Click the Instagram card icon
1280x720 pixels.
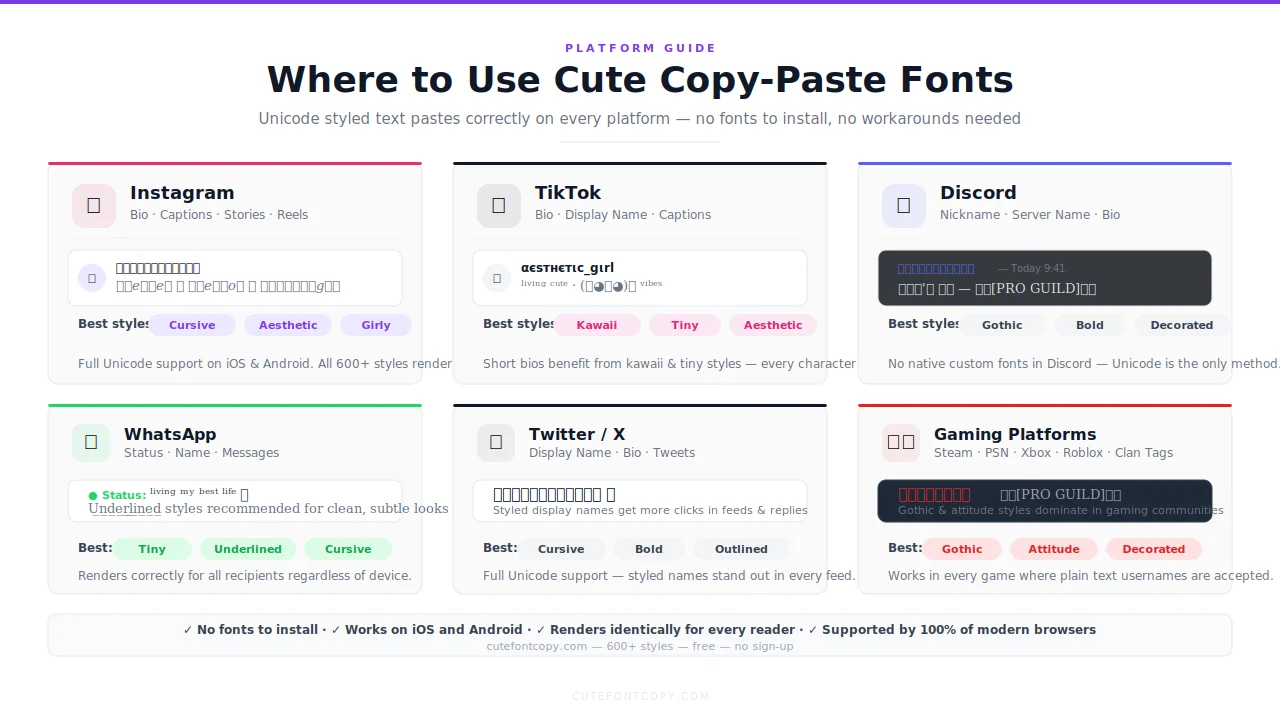[94, 205]
